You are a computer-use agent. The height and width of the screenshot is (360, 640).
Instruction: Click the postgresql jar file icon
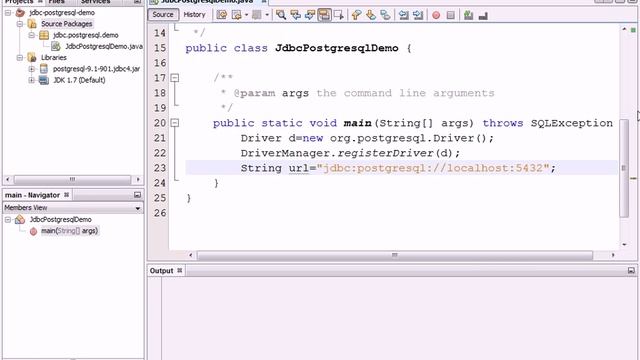point(44,69)
